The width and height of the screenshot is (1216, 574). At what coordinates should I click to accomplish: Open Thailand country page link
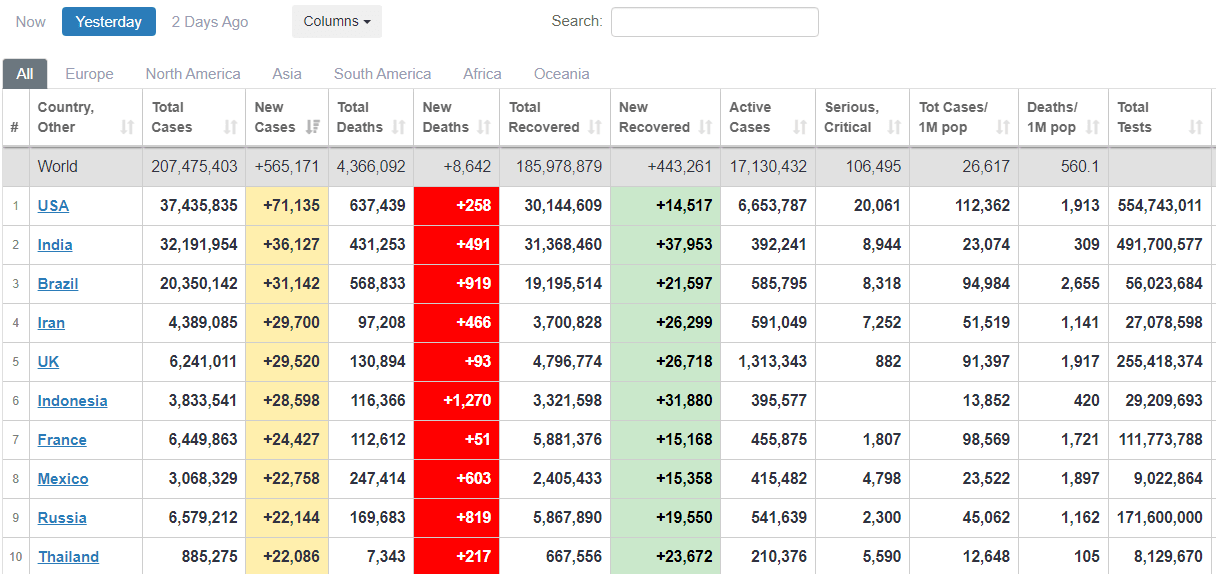point(68,557)
